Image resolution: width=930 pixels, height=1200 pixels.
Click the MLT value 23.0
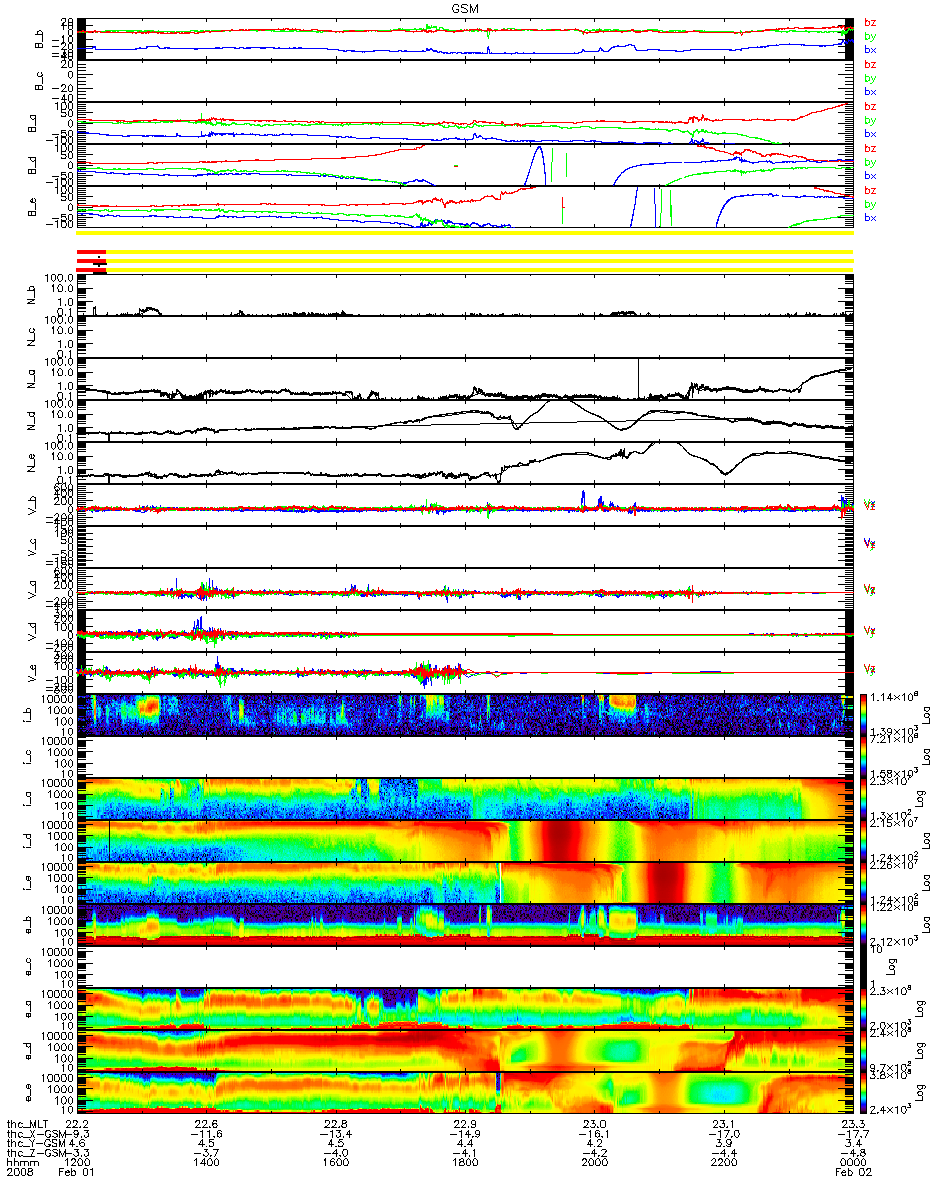coord(594,1124)
